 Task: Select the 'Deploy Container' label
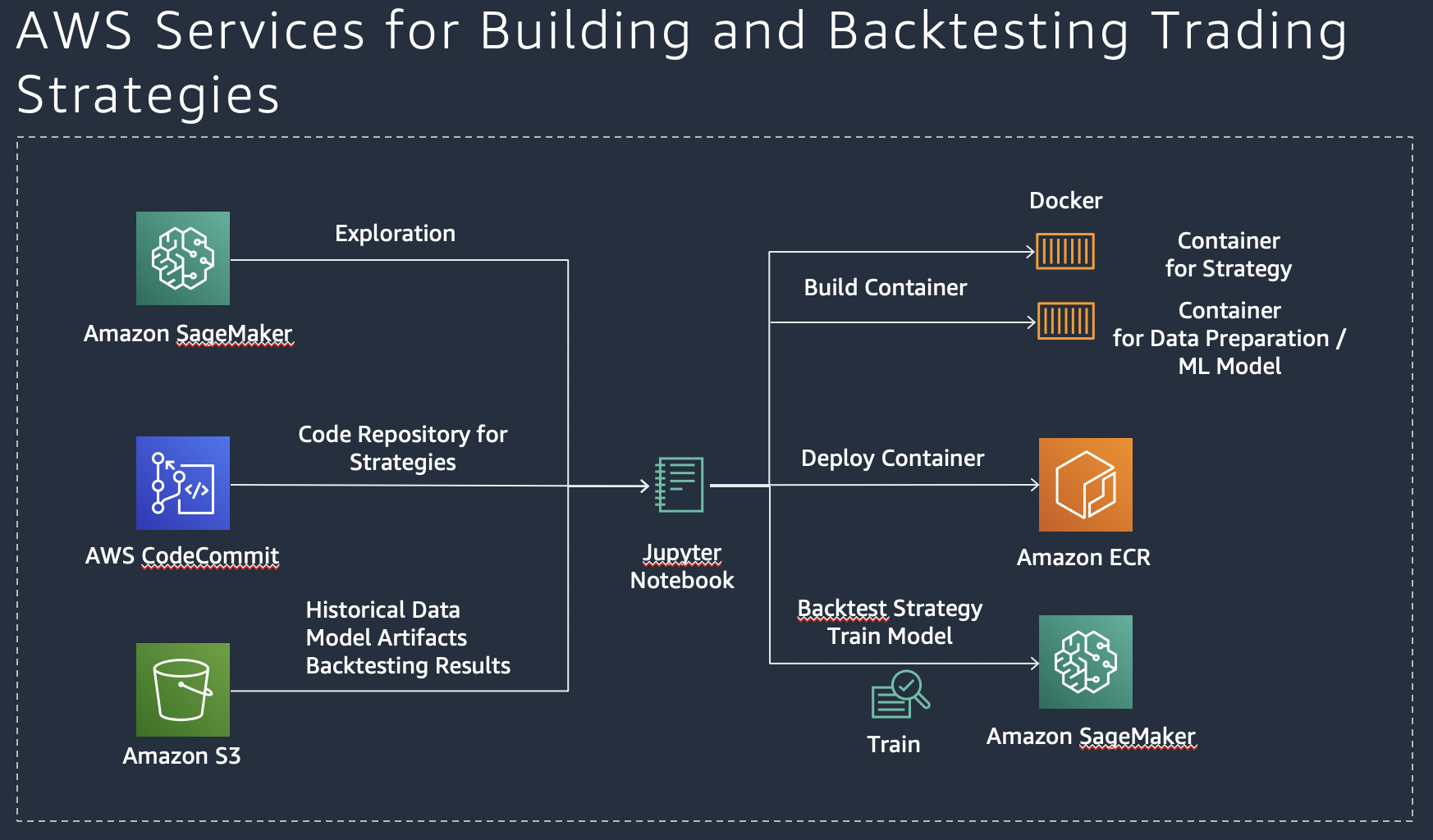coord(892,458)
